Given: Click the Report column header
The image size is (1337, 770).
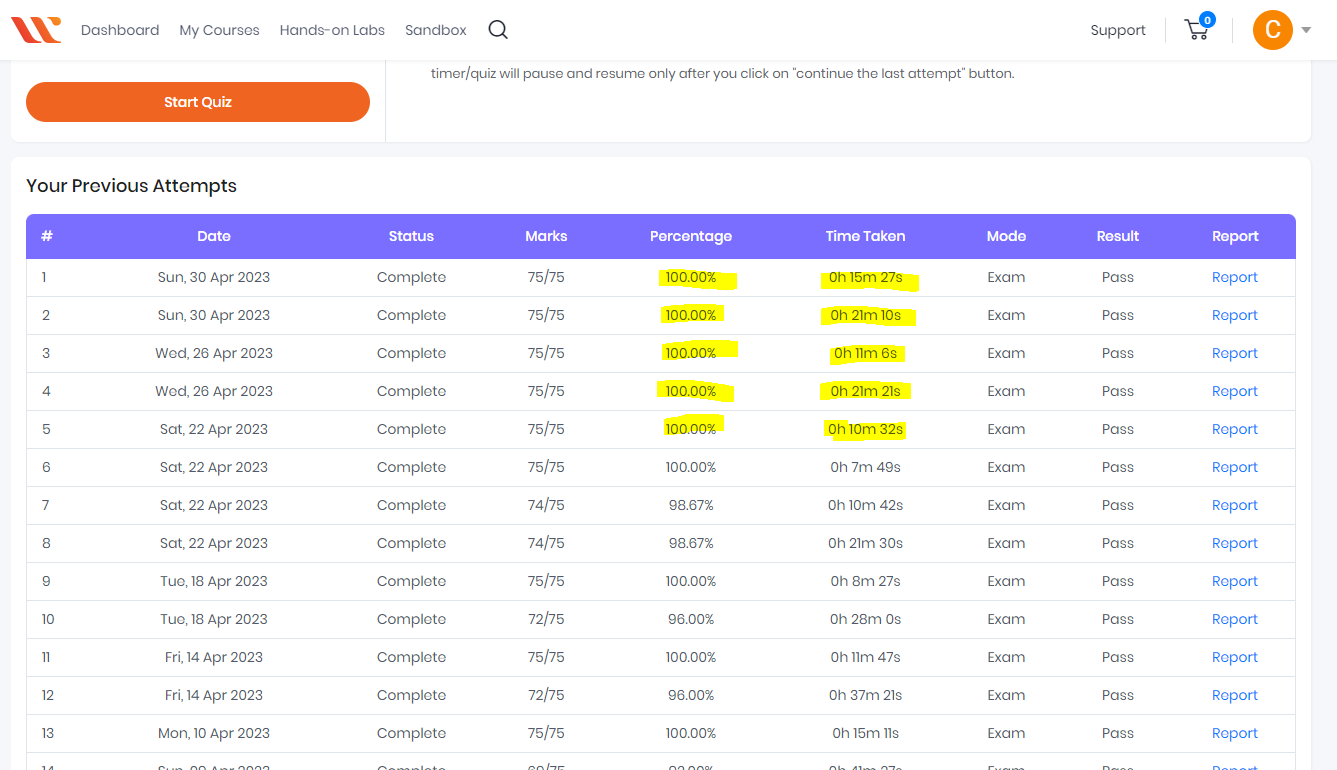Looking at the screenshot, I should tap(1235, 236).
